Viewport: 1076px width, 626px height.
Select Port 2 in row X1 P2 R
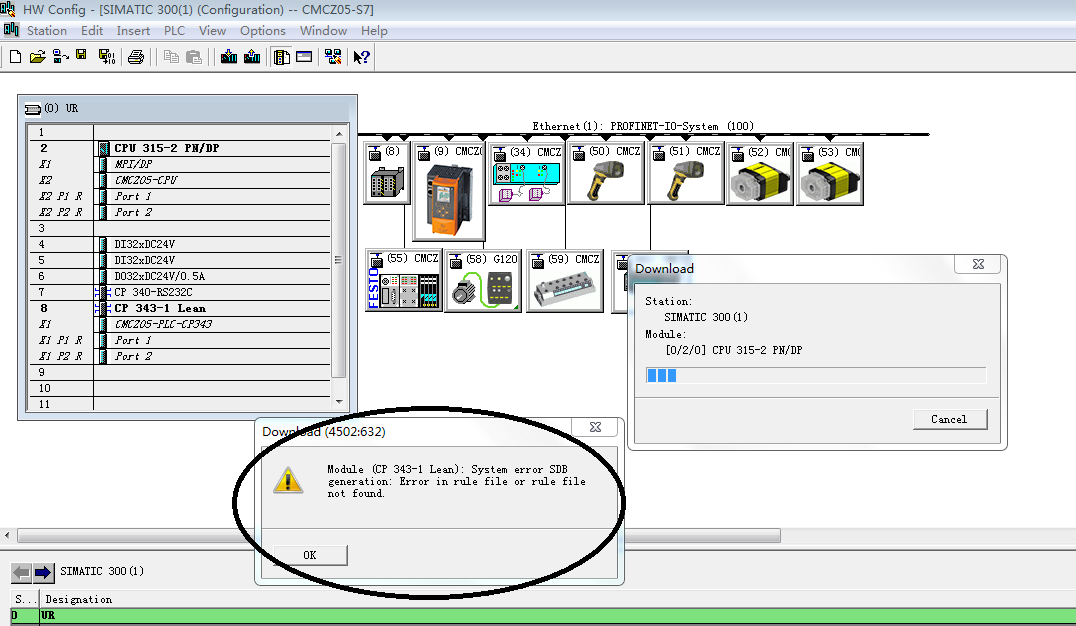[178, 356]
